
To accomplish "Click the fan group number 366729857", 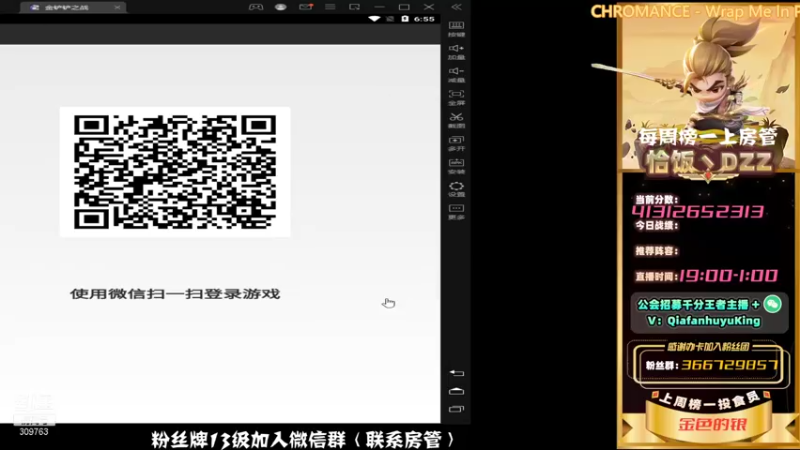I will coord(730,365).
